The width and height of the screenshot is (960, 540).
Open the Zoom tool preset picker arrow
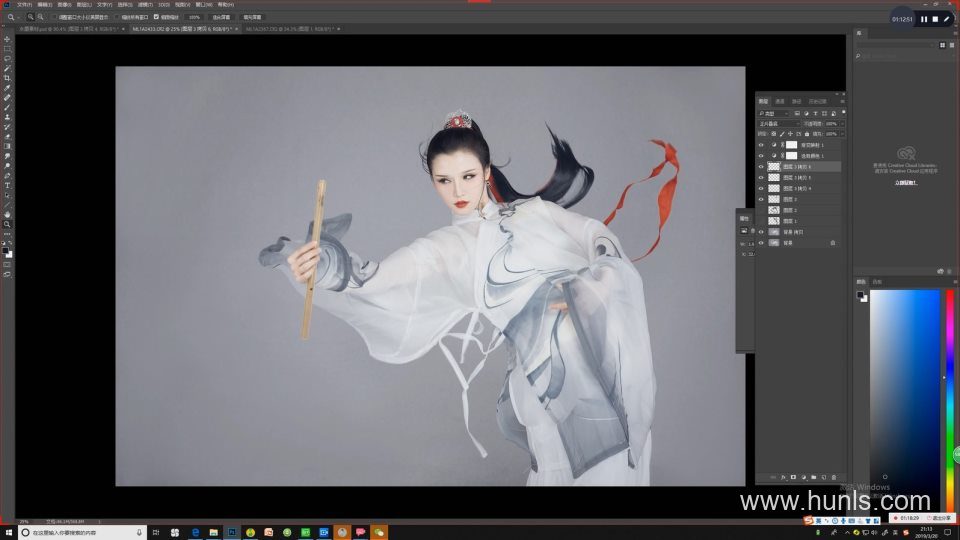(18, 17)
